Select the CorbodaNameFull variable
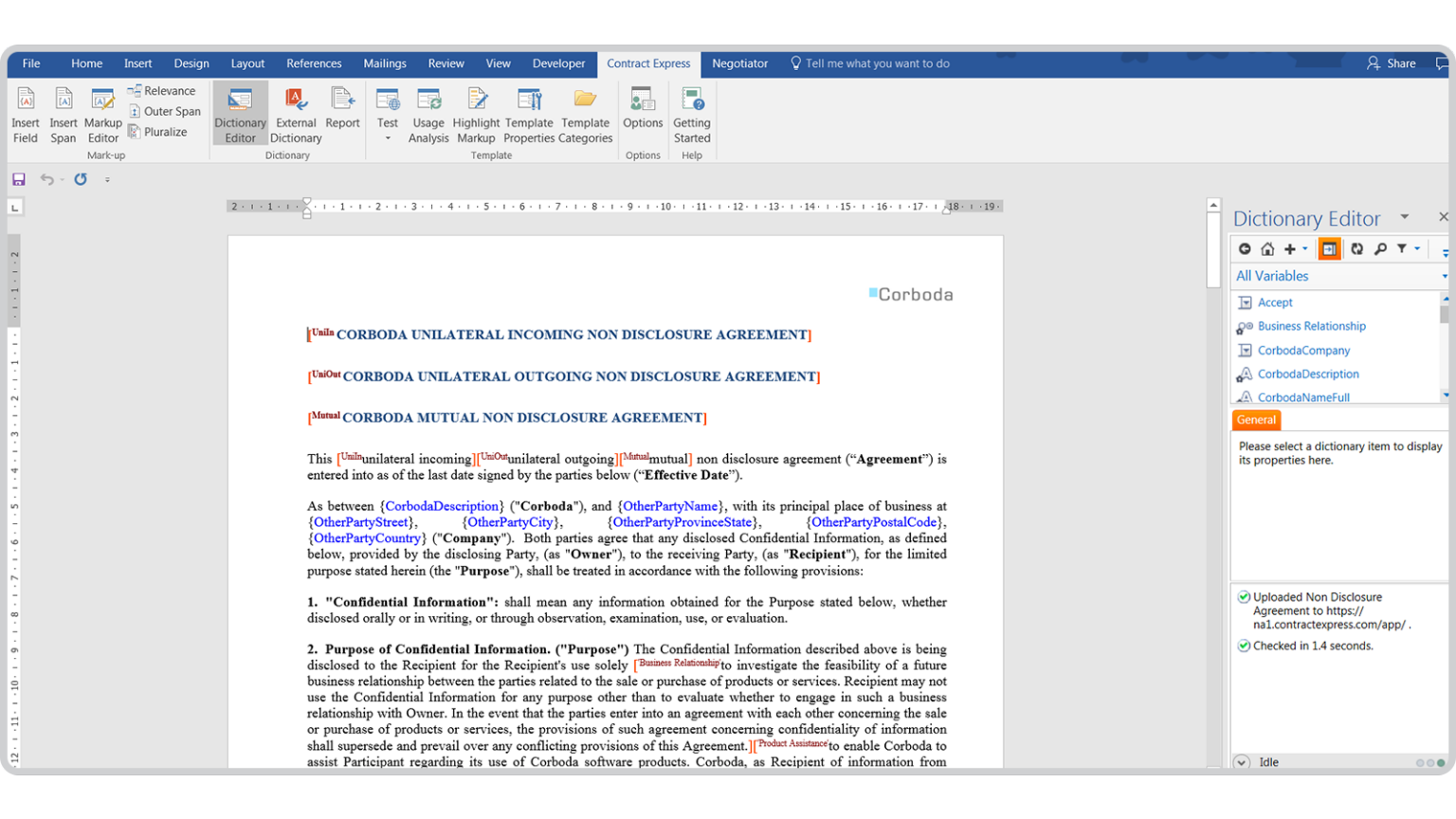1456x819 pixels. coord(1303,397)
